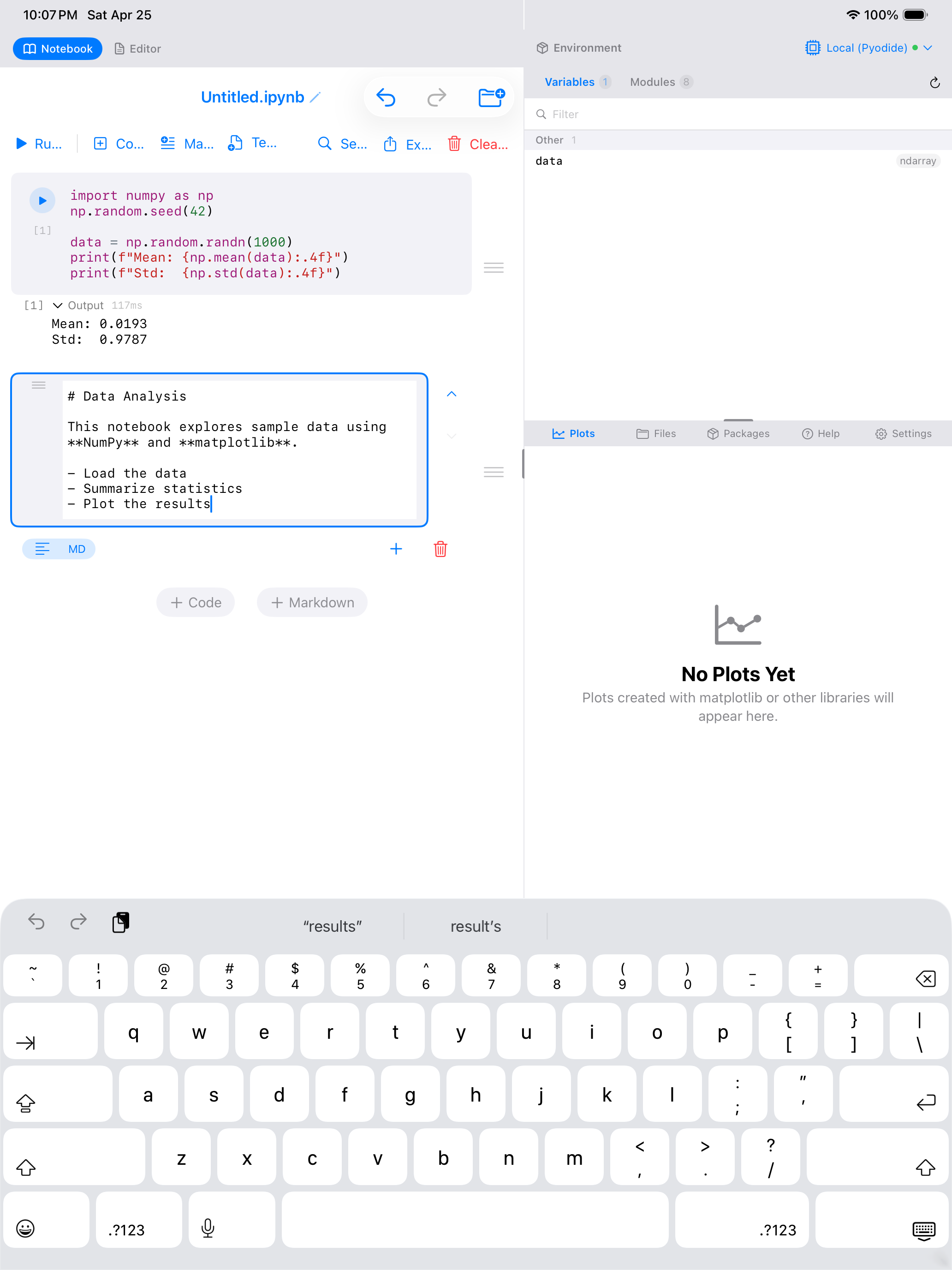The height and width of the screenshot is (1270, 952).
Task: Select the data variable row
Action: click(x=738, y=161)
